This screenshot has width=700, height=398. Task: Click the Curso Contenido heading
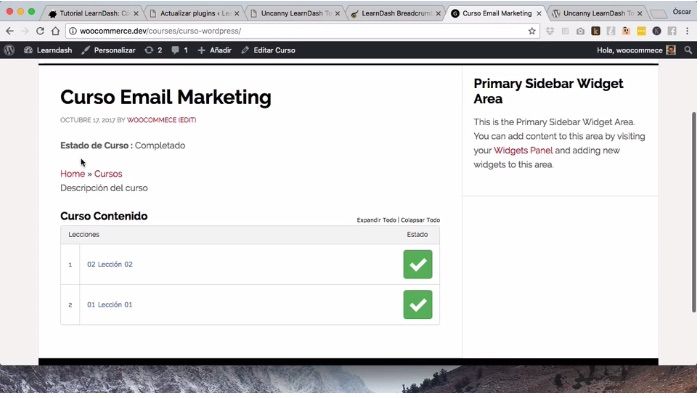click(104, 216)
